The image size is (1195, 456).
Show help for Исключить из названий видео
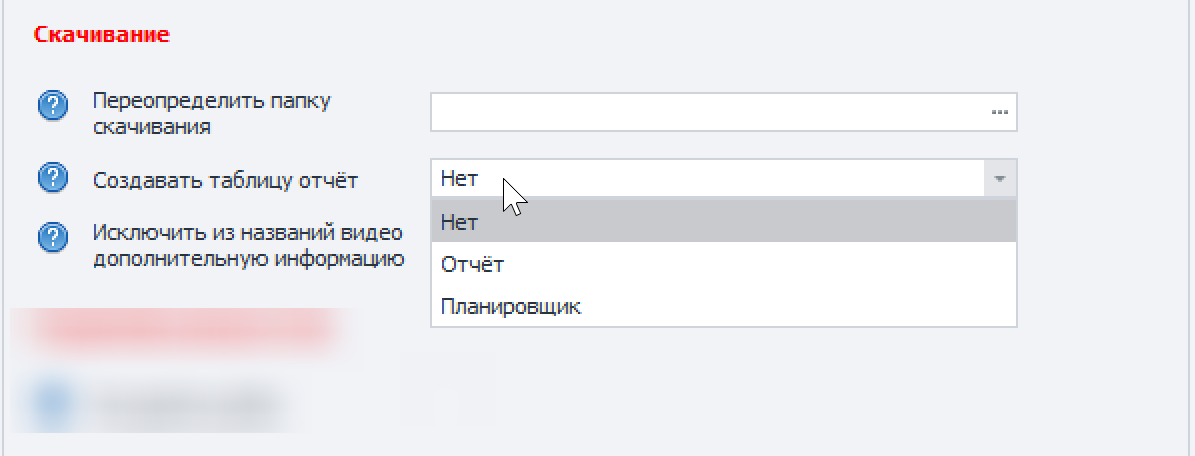52,238
